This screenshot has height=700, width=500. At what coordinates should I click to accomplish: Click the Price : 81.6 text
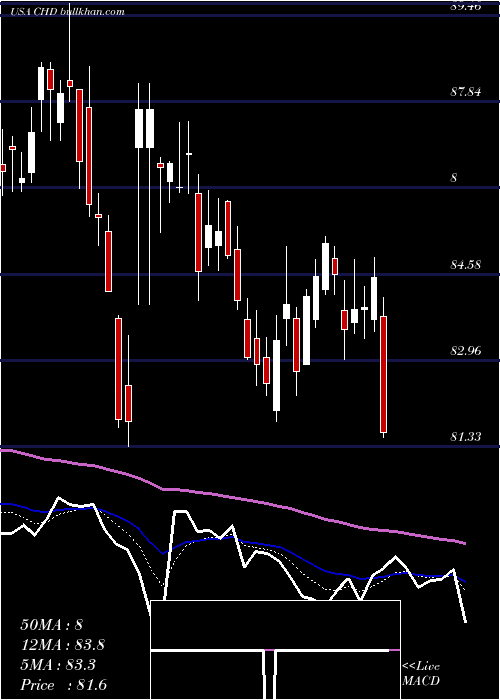pos(63,685)
